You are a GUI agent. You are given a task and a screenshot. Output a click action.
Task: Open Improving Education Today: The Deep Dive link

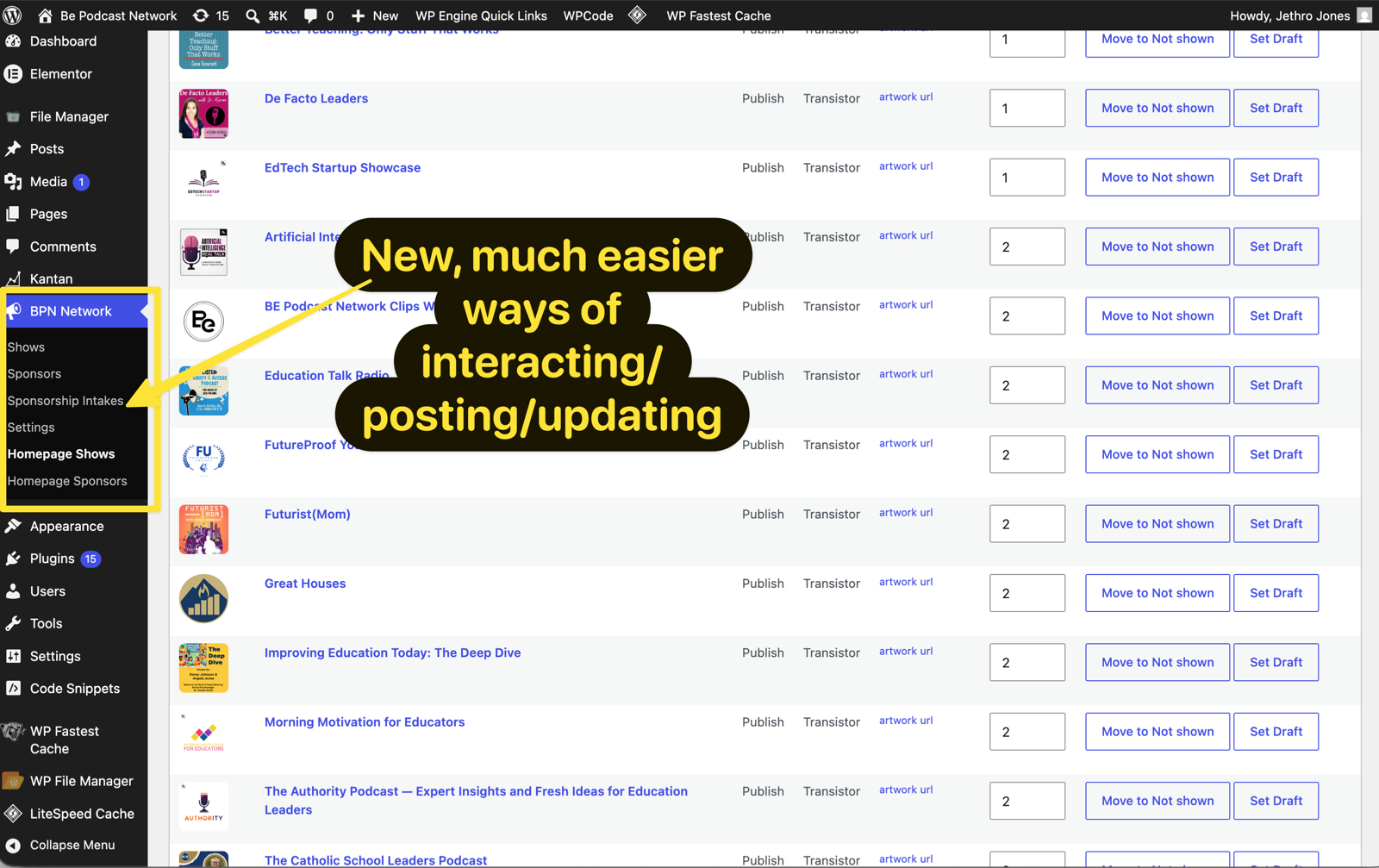392,653
